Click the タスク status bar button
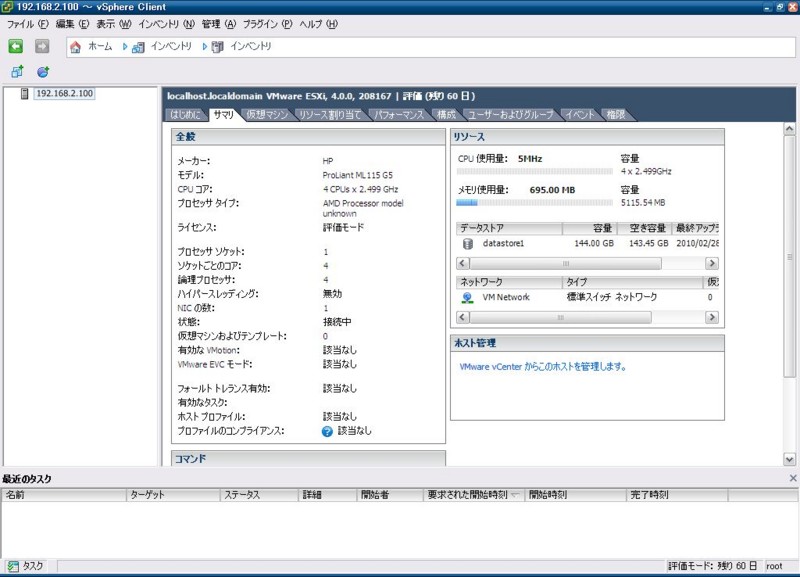 pyautogui.click(x=25, y=566)
